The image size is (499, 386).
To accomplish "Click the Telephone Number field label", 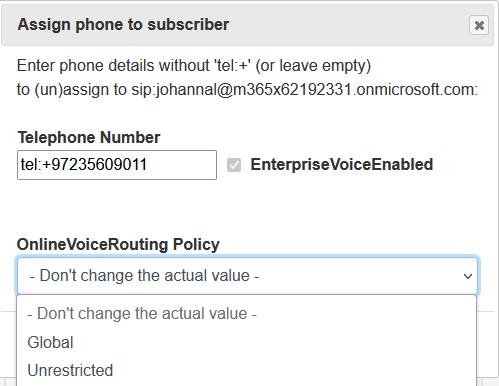I will (x=89, y=137).
